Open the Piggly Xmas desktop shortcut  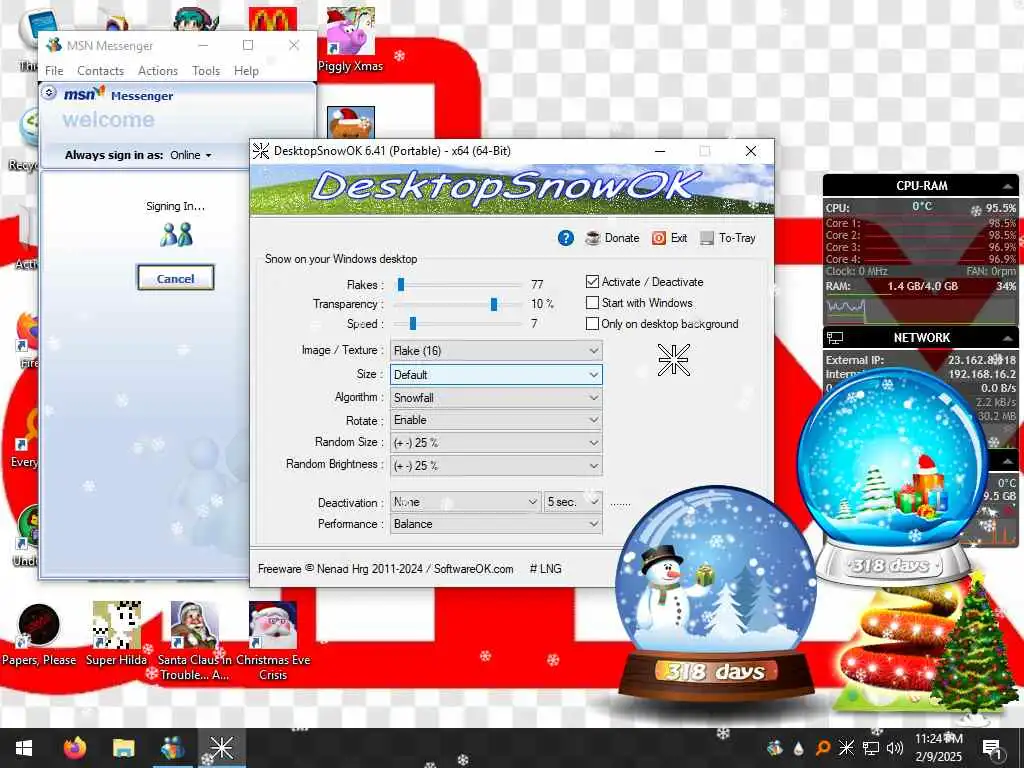point(350,40)
